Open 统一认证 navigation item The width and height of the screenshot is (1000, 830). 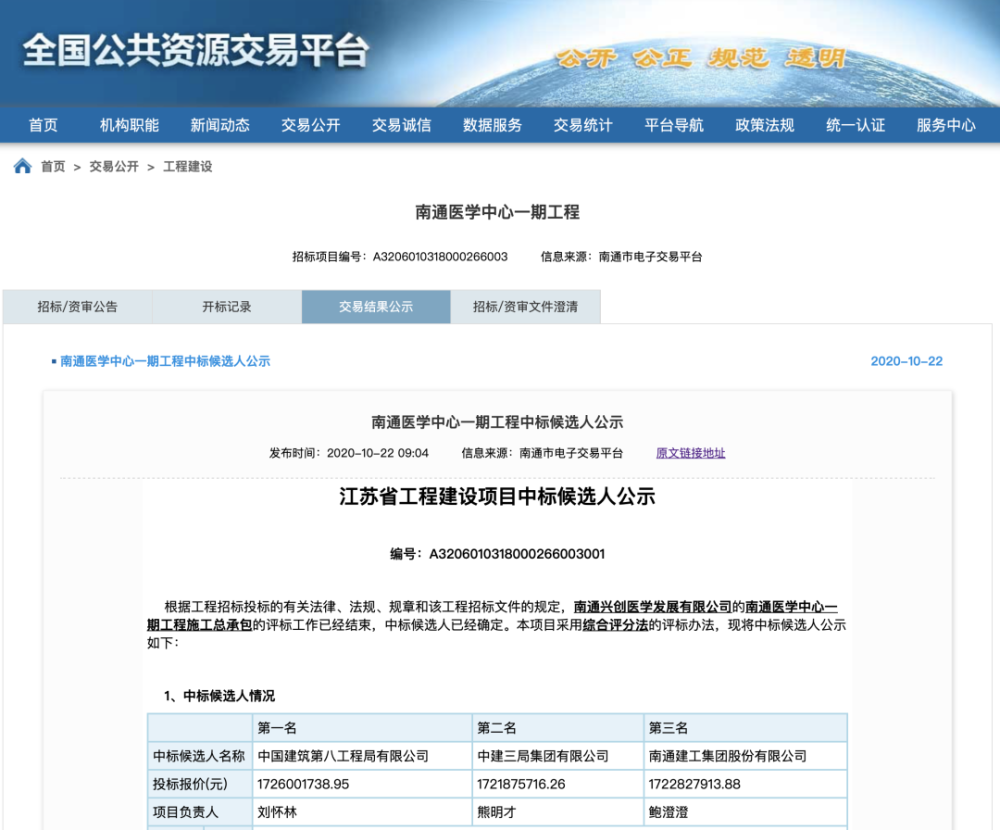coord(855,125)
